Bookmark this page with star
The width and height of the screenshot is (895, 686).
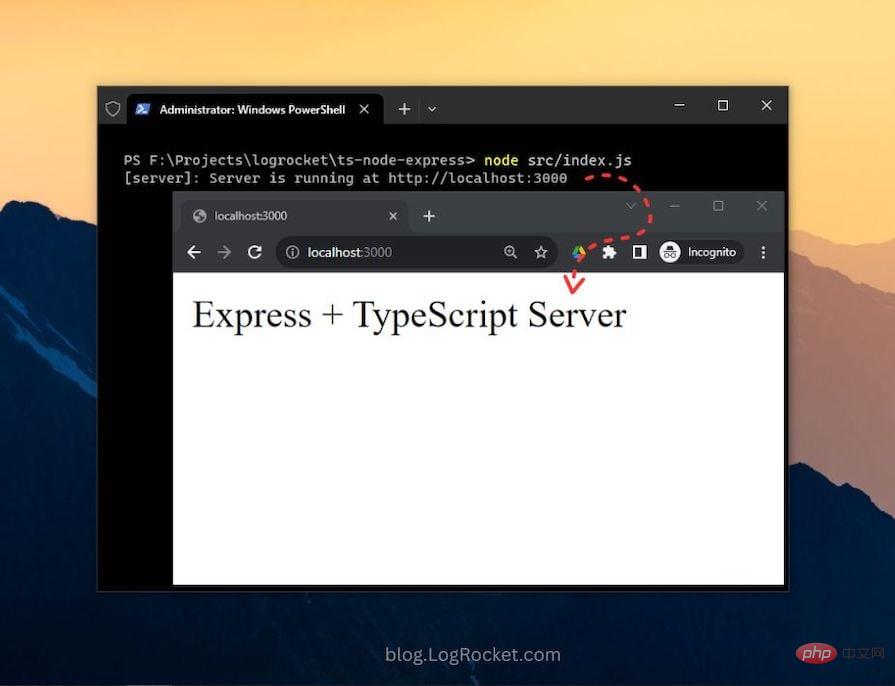tap(541, 252)
